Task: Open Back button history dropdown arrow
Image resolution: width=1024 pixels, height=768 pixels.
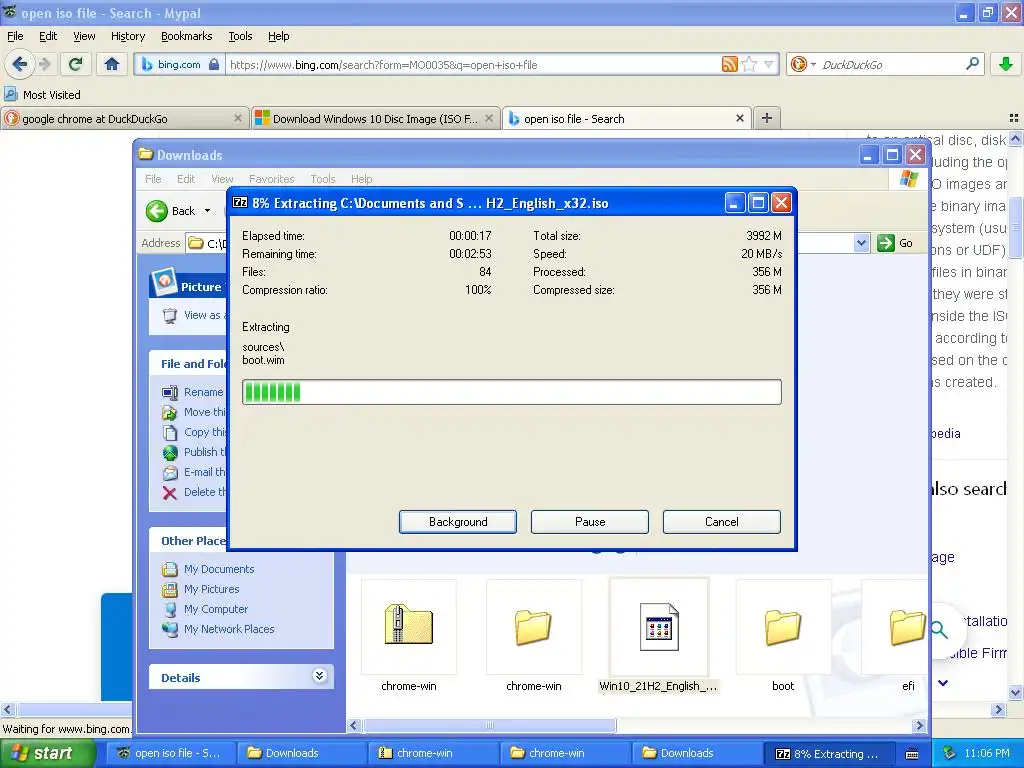Action: tap(208, 211)
